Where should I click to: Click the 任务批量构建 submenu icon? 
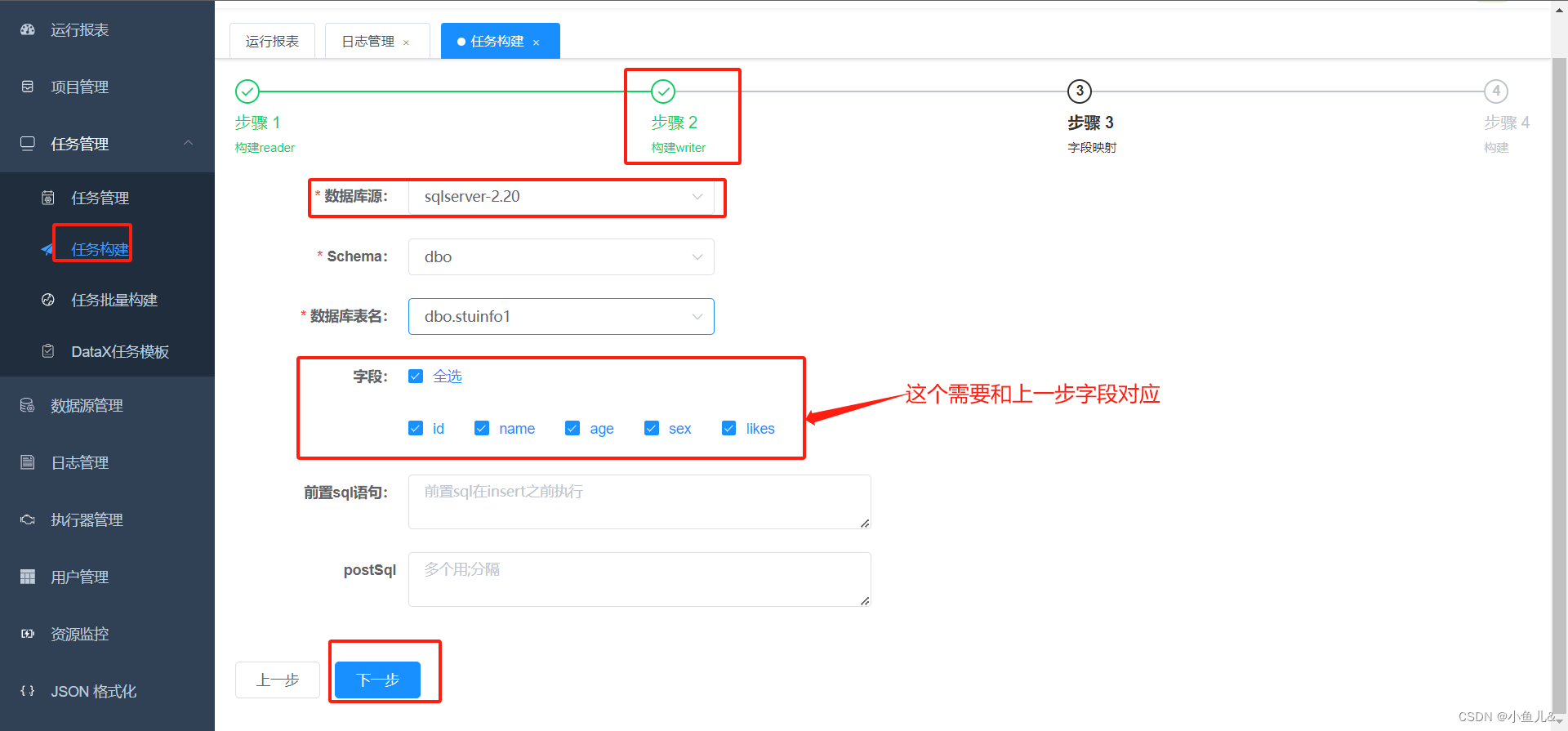[x=48, y=300]
